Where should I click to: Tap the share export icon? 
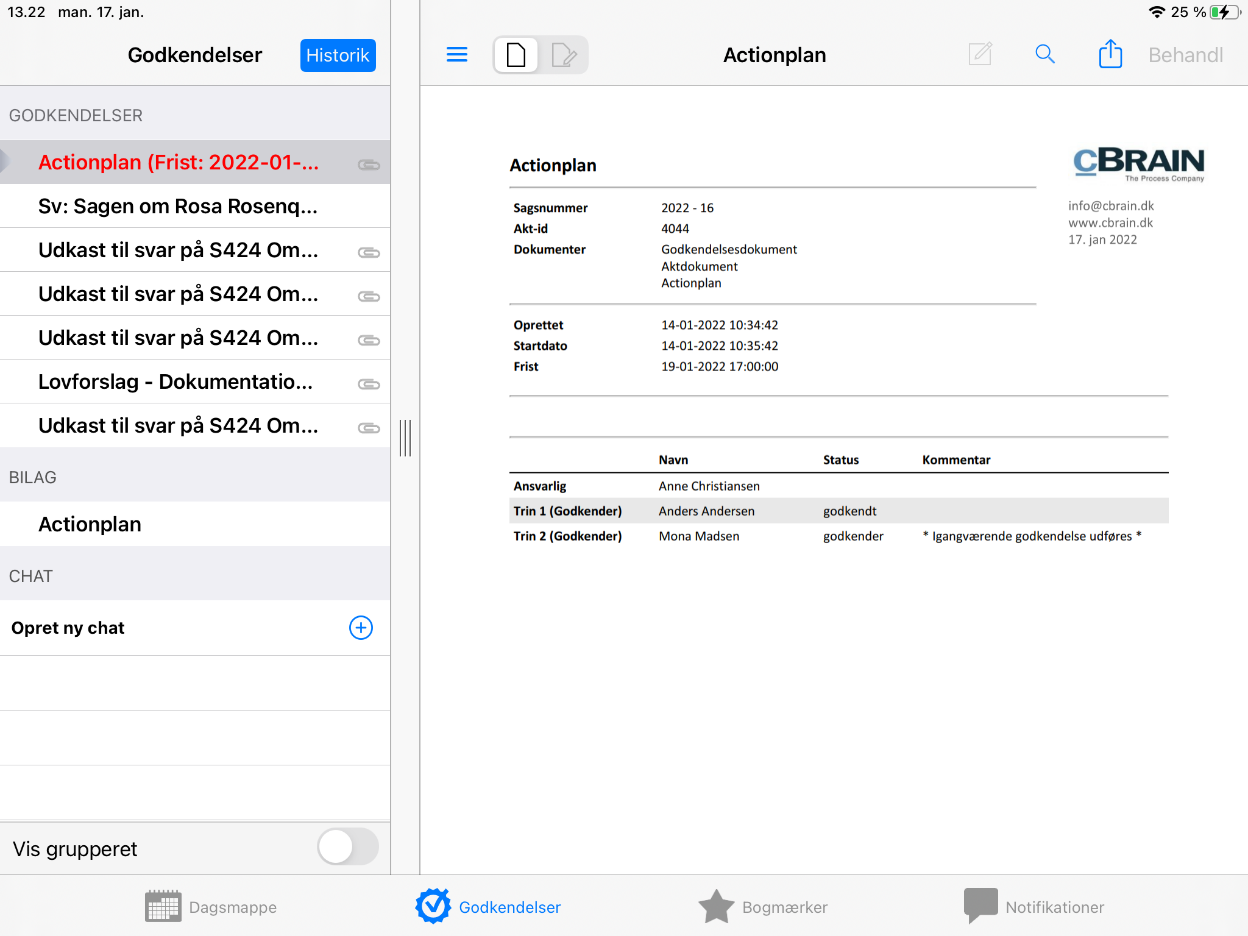click(1110, 55)
